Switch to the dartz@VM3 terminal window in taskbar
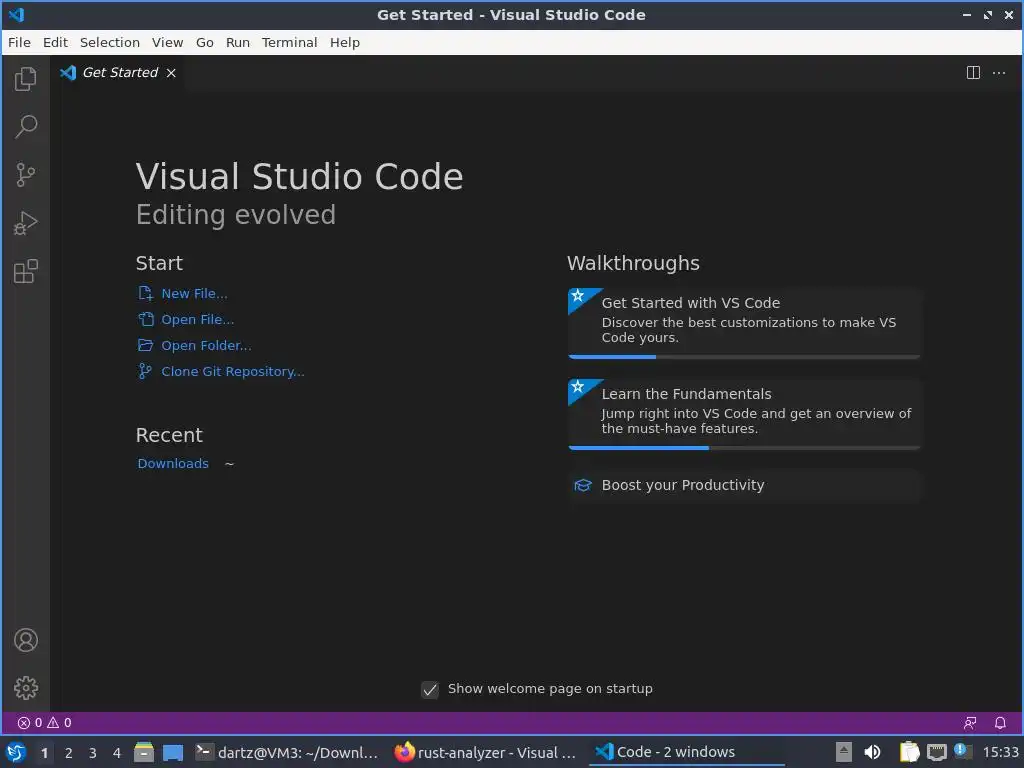Screen dimensions: 1024x768 [x=287, y=752]
